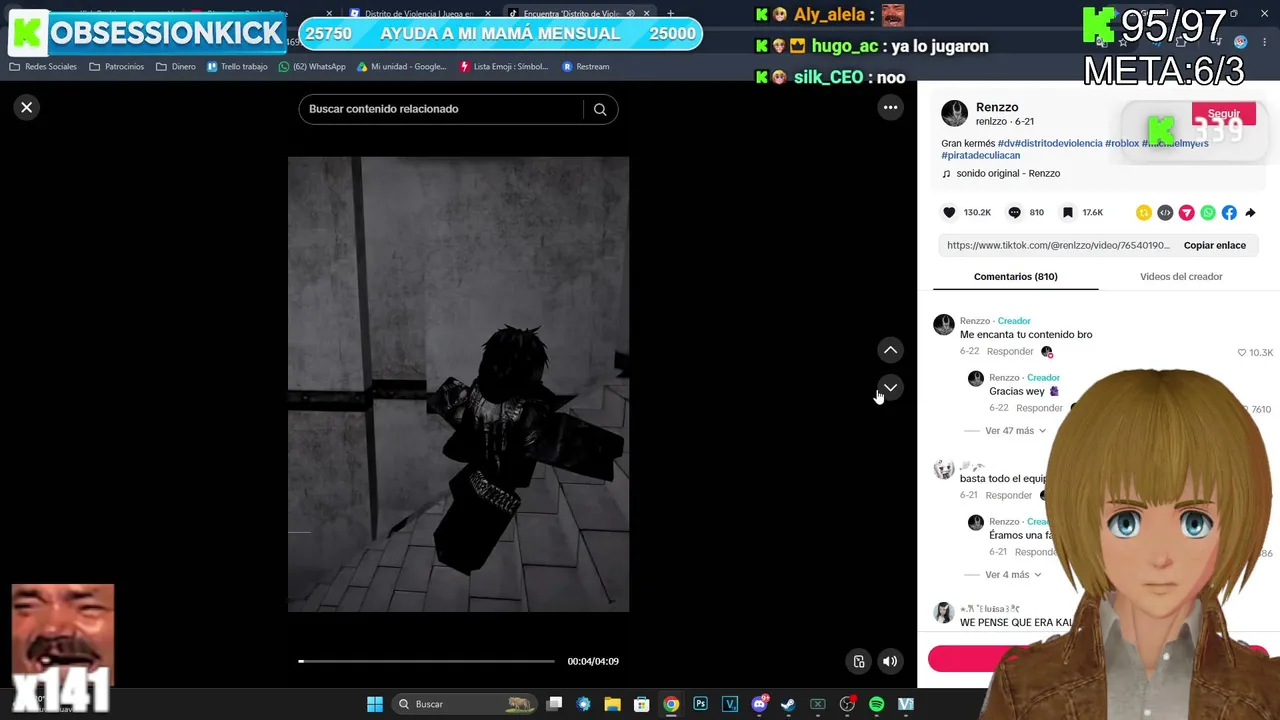The image size is (1280, 720).
Task: Open 'sonido original - Renzzo' sound
Action: point(1008,174)
